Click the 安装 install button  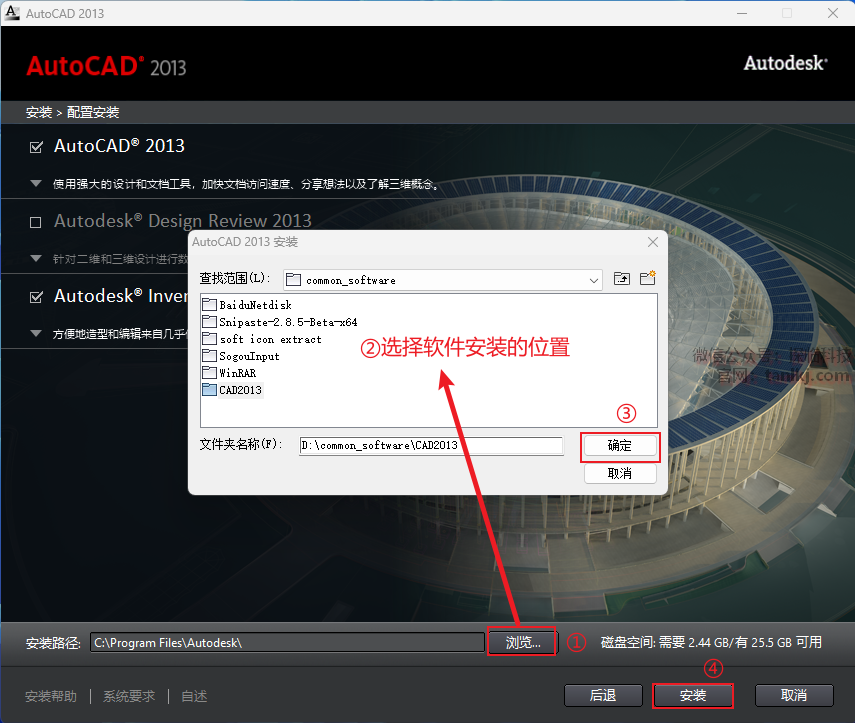pyautogui.click(x=693, y=695)
